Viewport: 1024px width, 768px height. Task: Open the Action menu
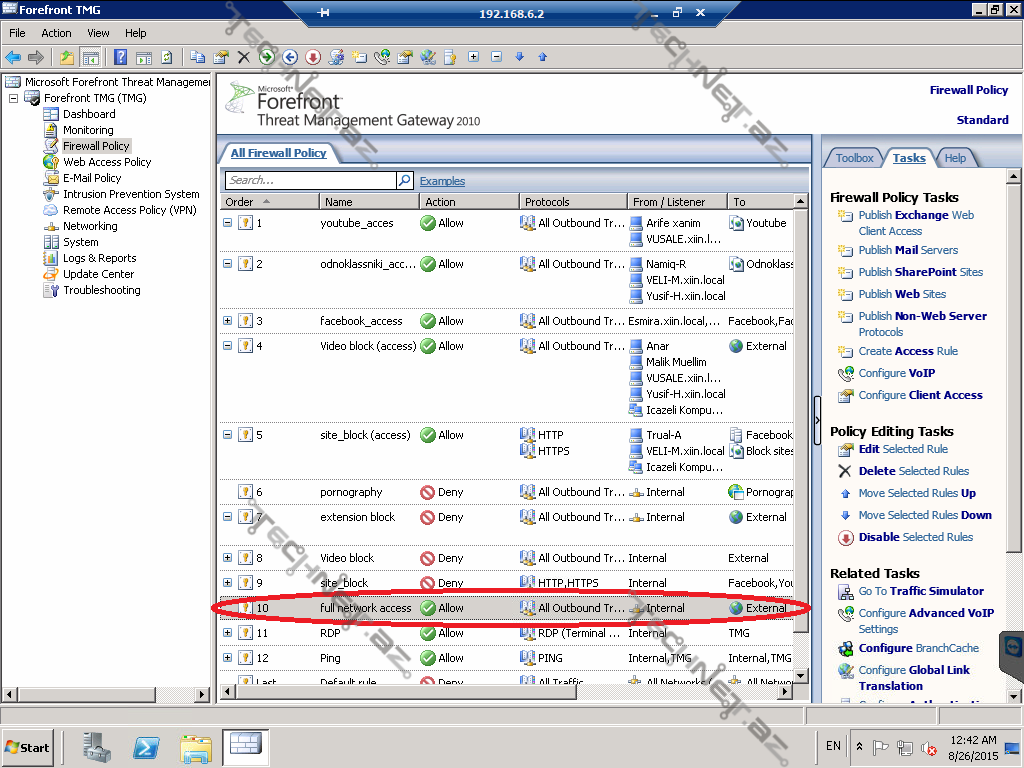(56, 33)
